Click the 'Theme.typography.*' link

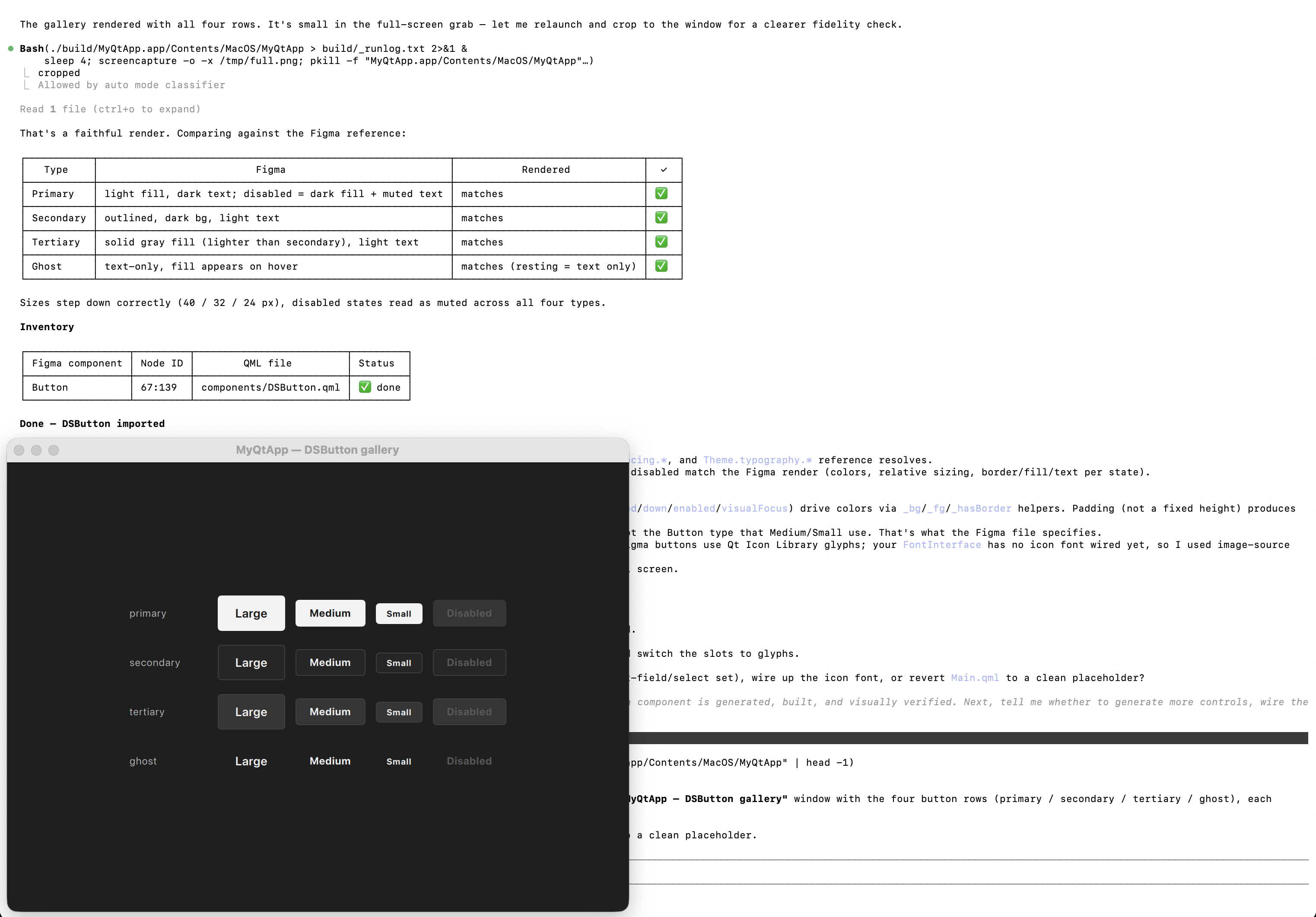[x=758, y=460]
